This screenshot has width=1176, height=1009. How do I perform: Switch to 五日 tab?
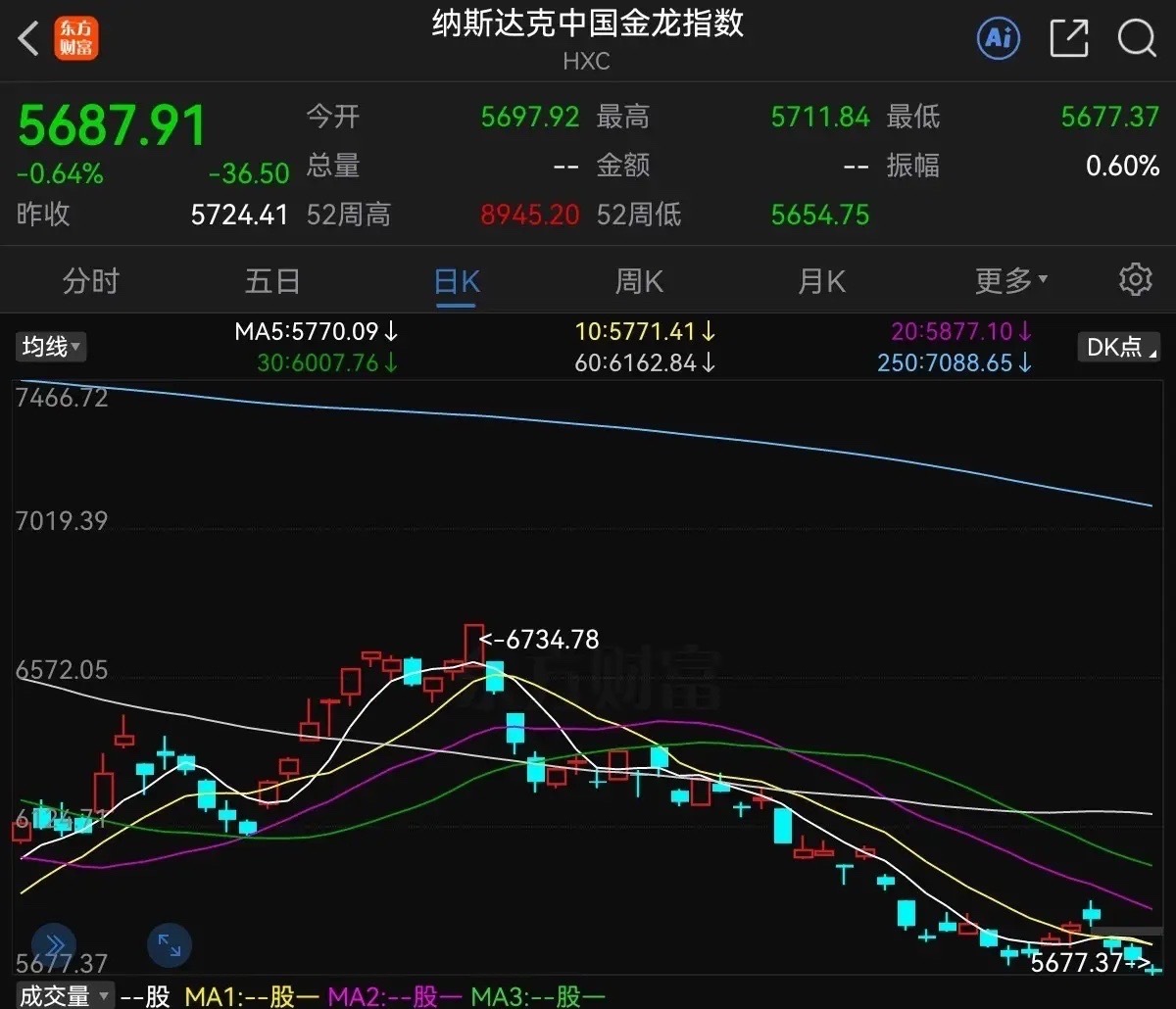click(x=272, y=282)
